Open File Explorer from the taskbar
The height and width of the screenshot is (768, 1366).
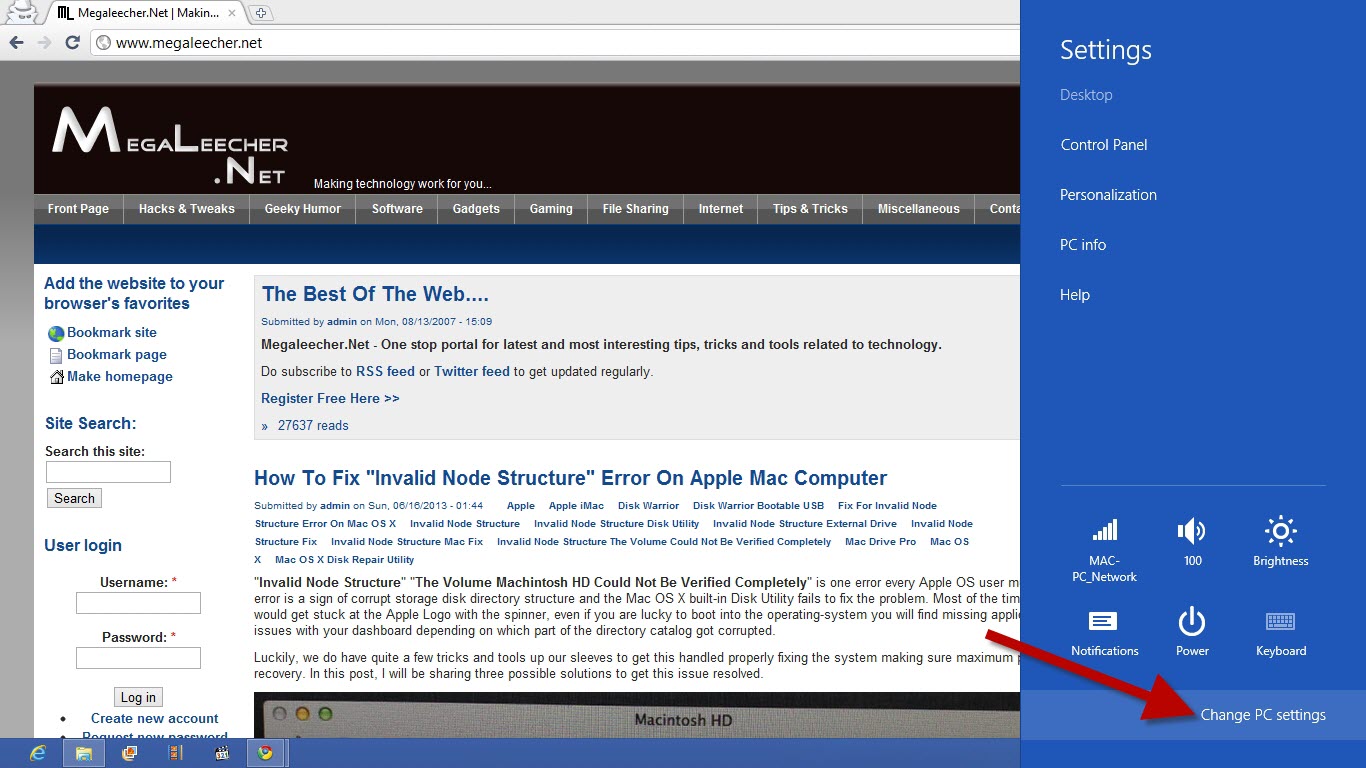click(x=84, y=753)
